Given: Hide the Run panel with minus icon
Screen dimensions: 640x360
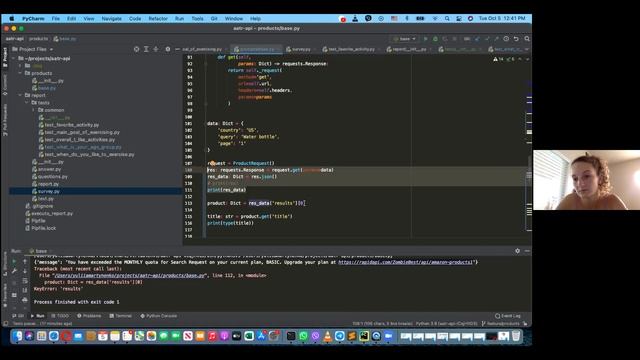Looking at the screenshot, I should pyautogui.click(x=527, y=251).
